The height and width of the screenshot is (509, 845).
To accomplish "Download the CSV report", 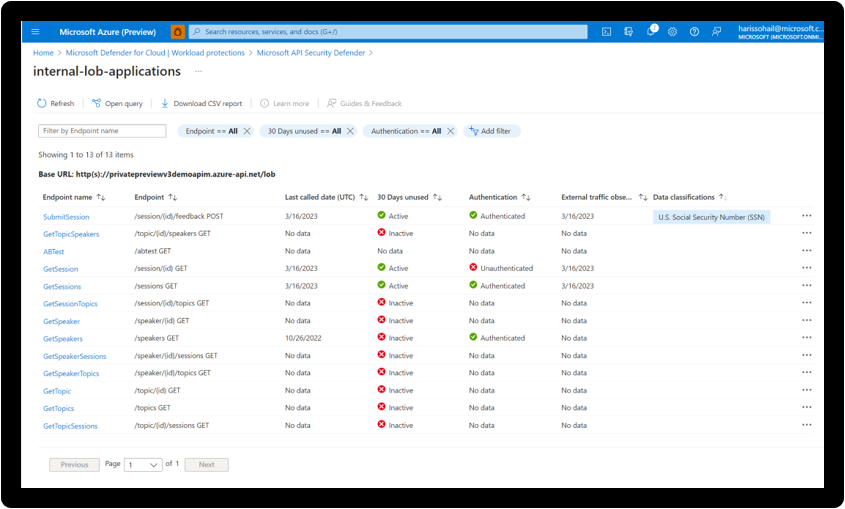I will pyautogui.click(x=202, y=103).
